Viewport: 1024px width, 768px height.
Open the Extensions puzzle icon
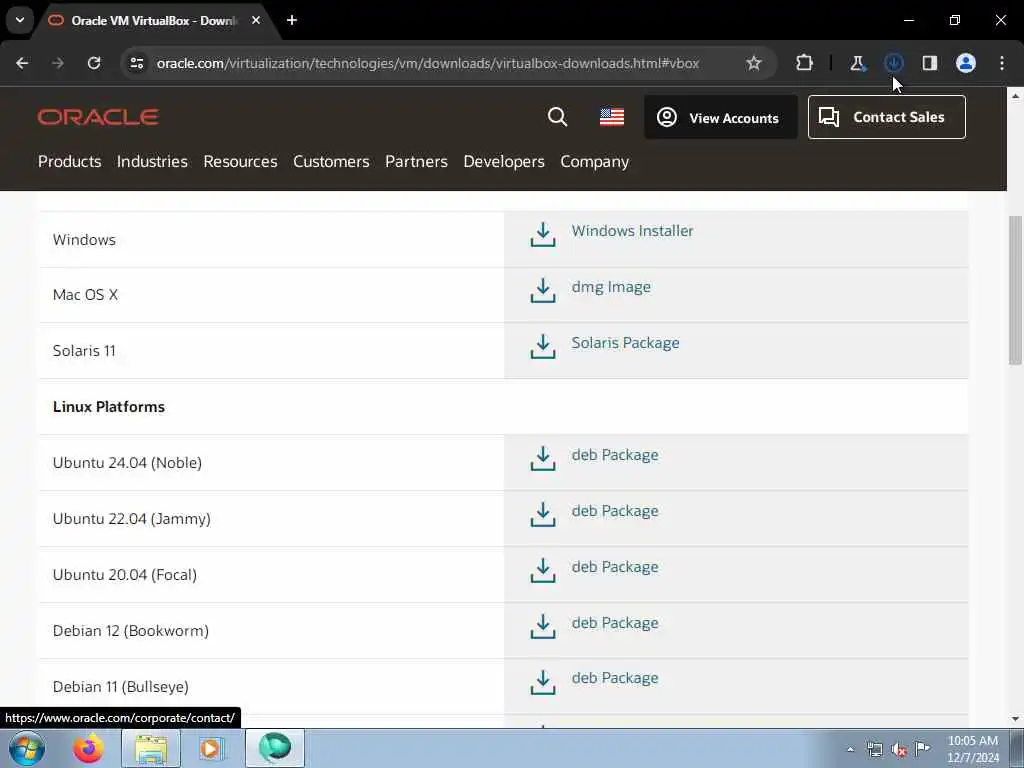click(805, 63)
